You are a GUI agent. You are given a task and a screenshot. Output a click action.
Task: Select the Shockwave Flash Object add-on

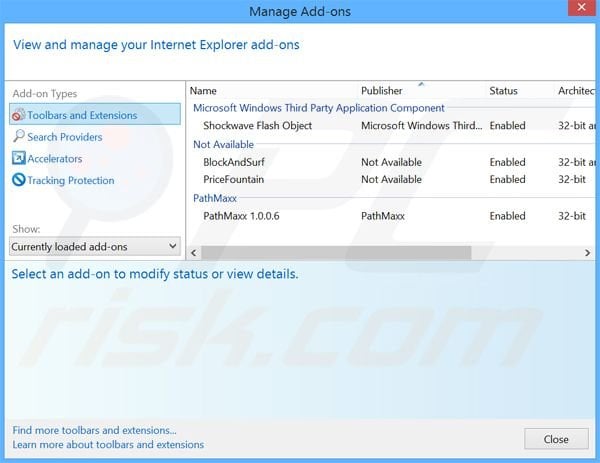[258, 126]
